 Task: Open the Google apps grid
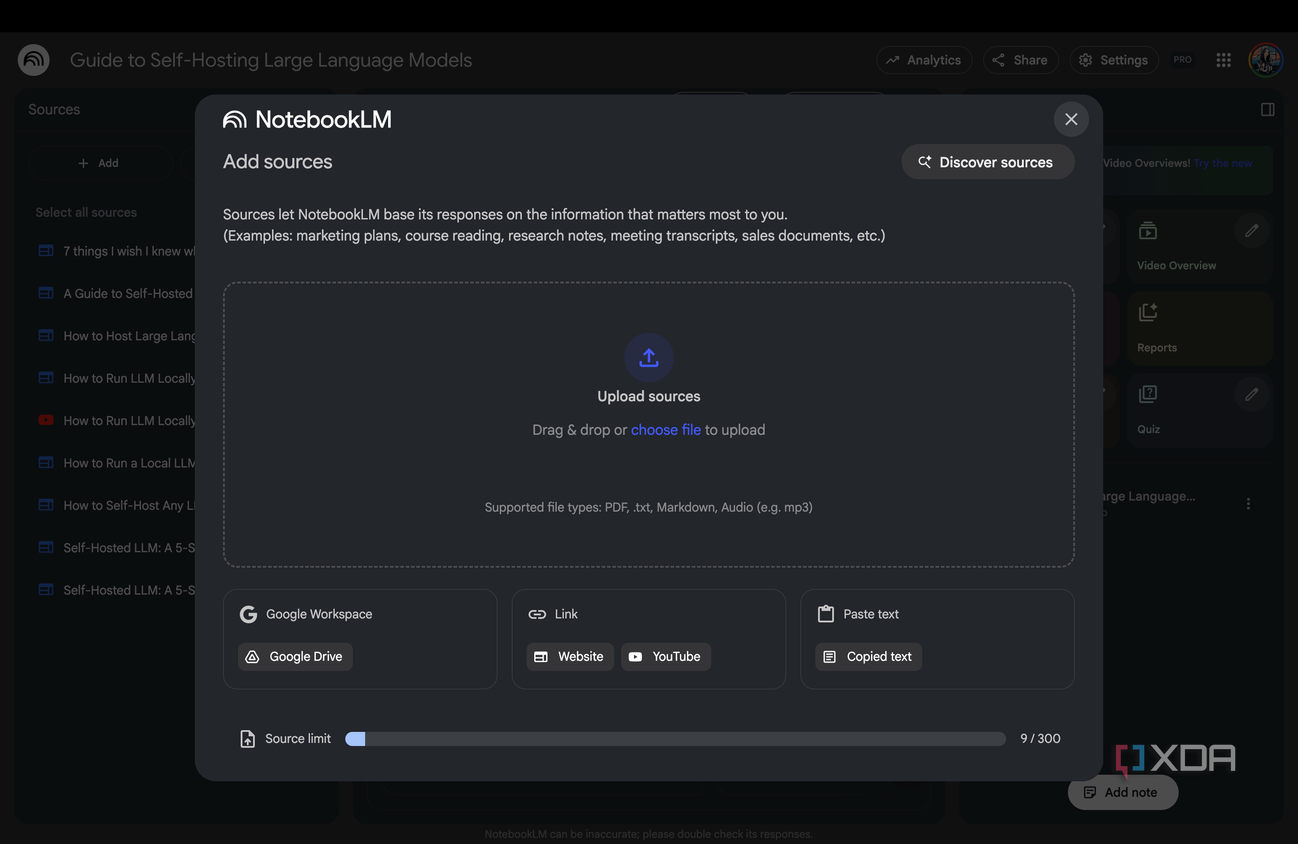click(1223, 60)
